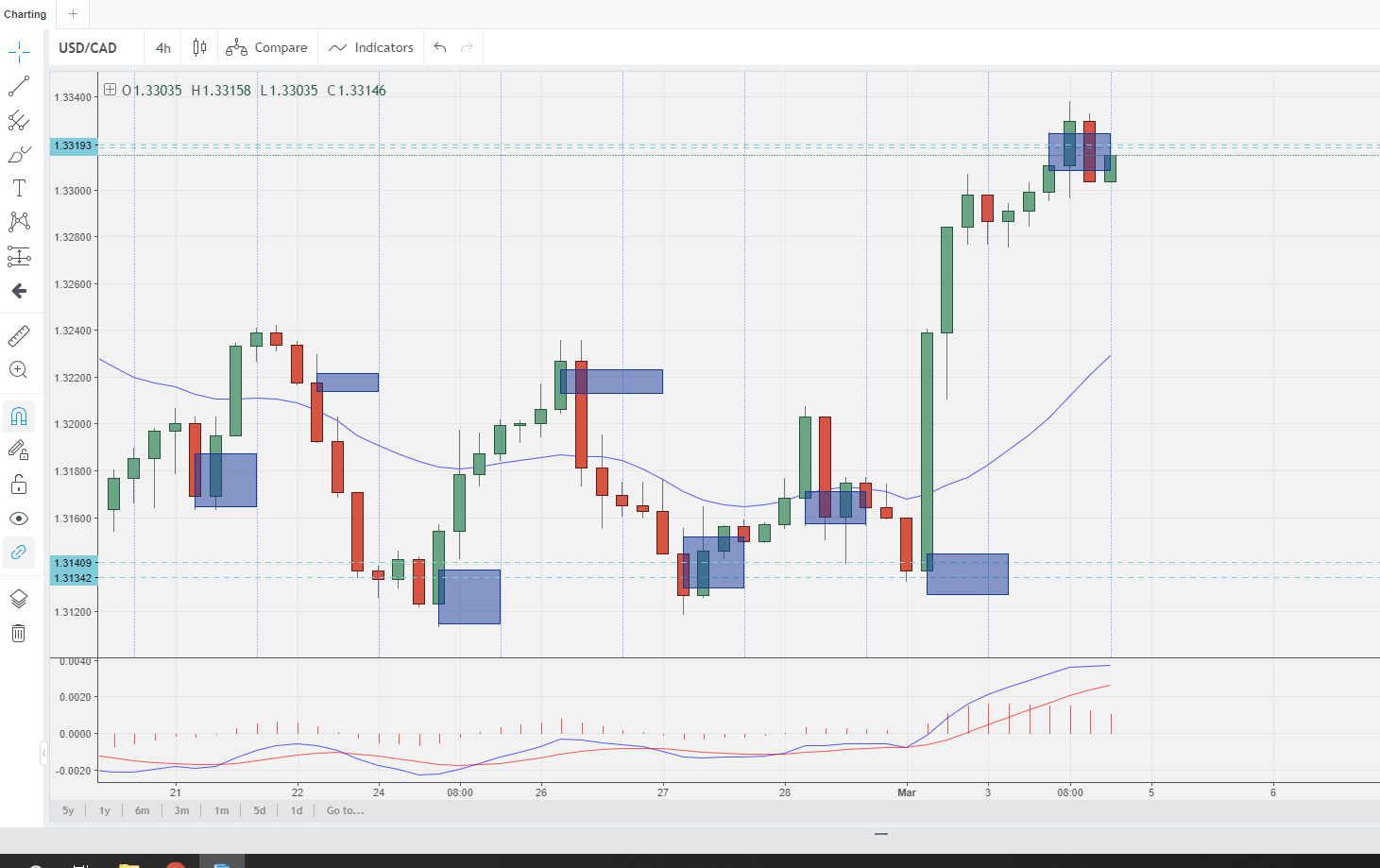Click trash icon to remove drawings
The image size is (1380, 868).
(x=19, y=633)
